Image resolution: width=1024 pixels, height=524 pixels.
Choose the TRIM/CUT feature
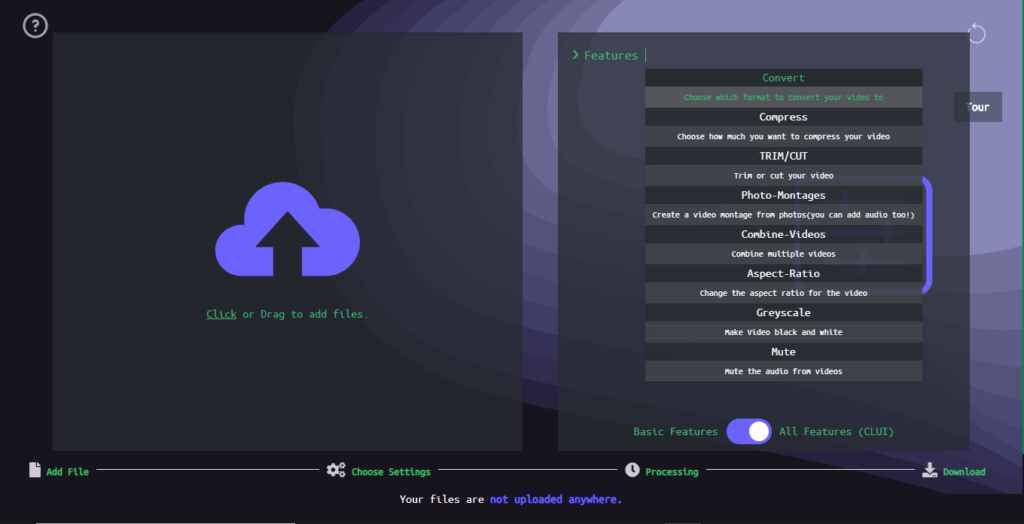click(784, 156)
